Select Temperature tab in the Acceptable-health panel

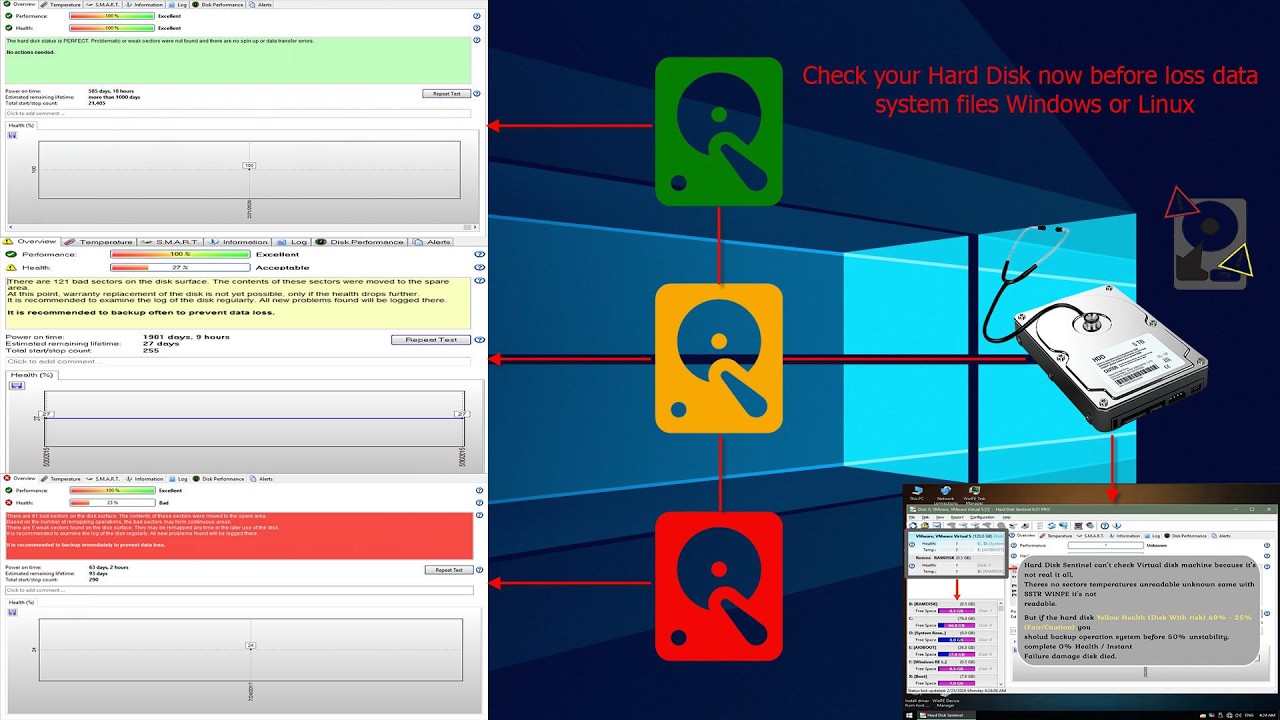[x=99, y=241]
